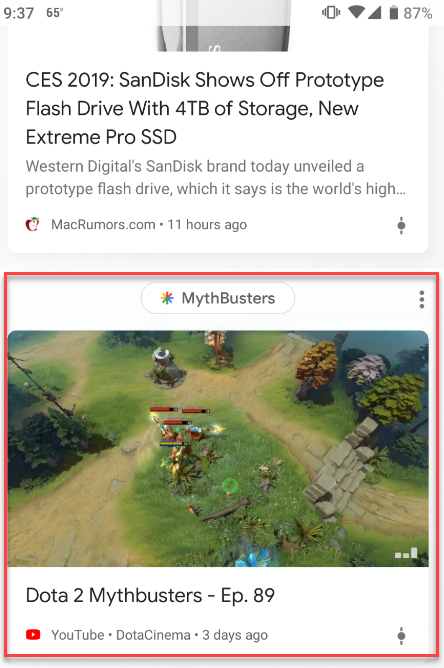Click the colorful asterisk icon beside MythBusters

point(167,298)
